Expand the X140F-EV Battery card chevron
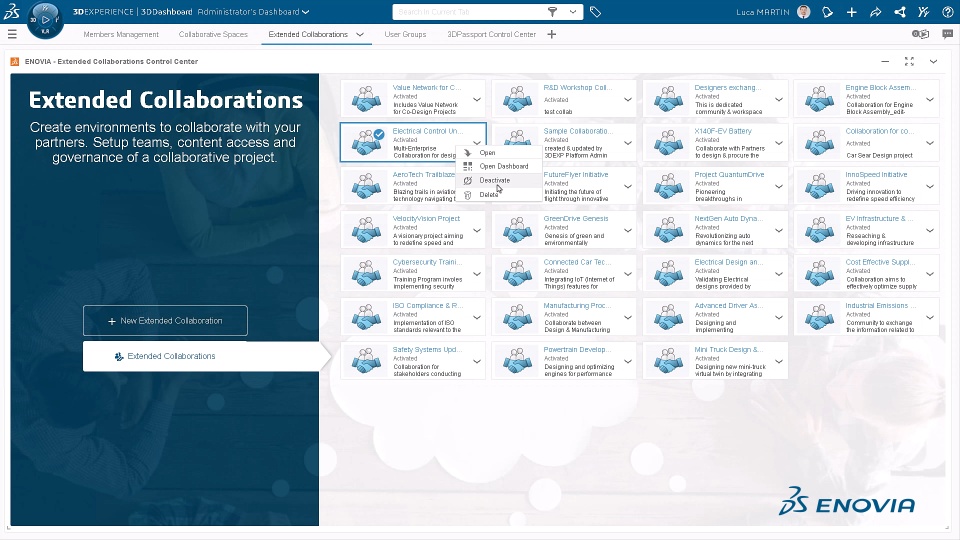 (779, 143)
